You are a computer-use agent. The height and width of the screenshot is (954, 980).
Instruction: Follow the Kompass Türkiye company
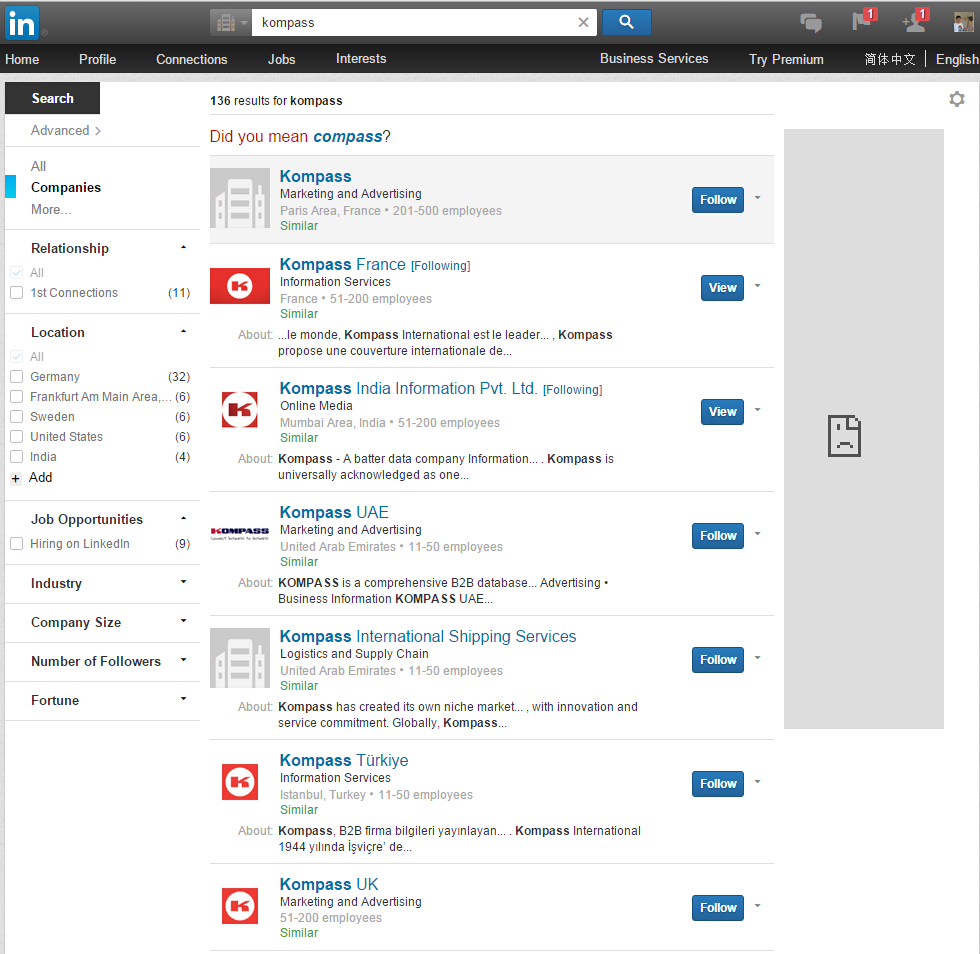[x=717, y=783]
